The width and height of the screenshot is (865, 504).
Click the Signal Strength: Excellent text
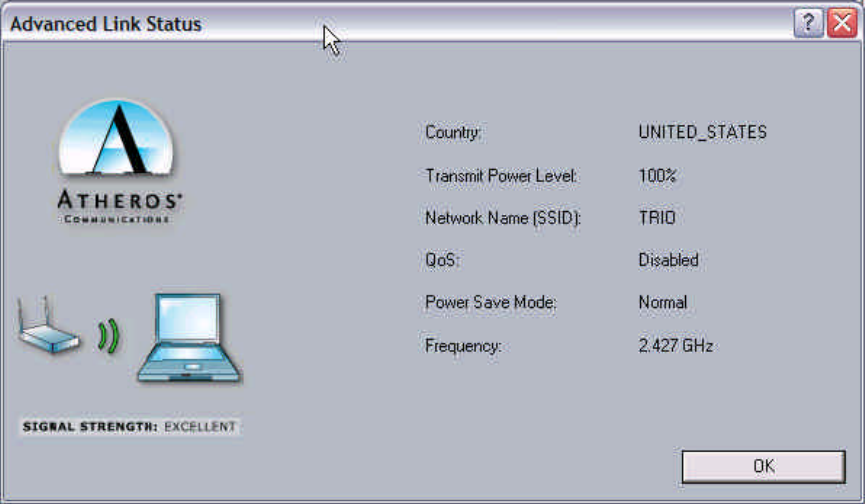pos(129,427)
